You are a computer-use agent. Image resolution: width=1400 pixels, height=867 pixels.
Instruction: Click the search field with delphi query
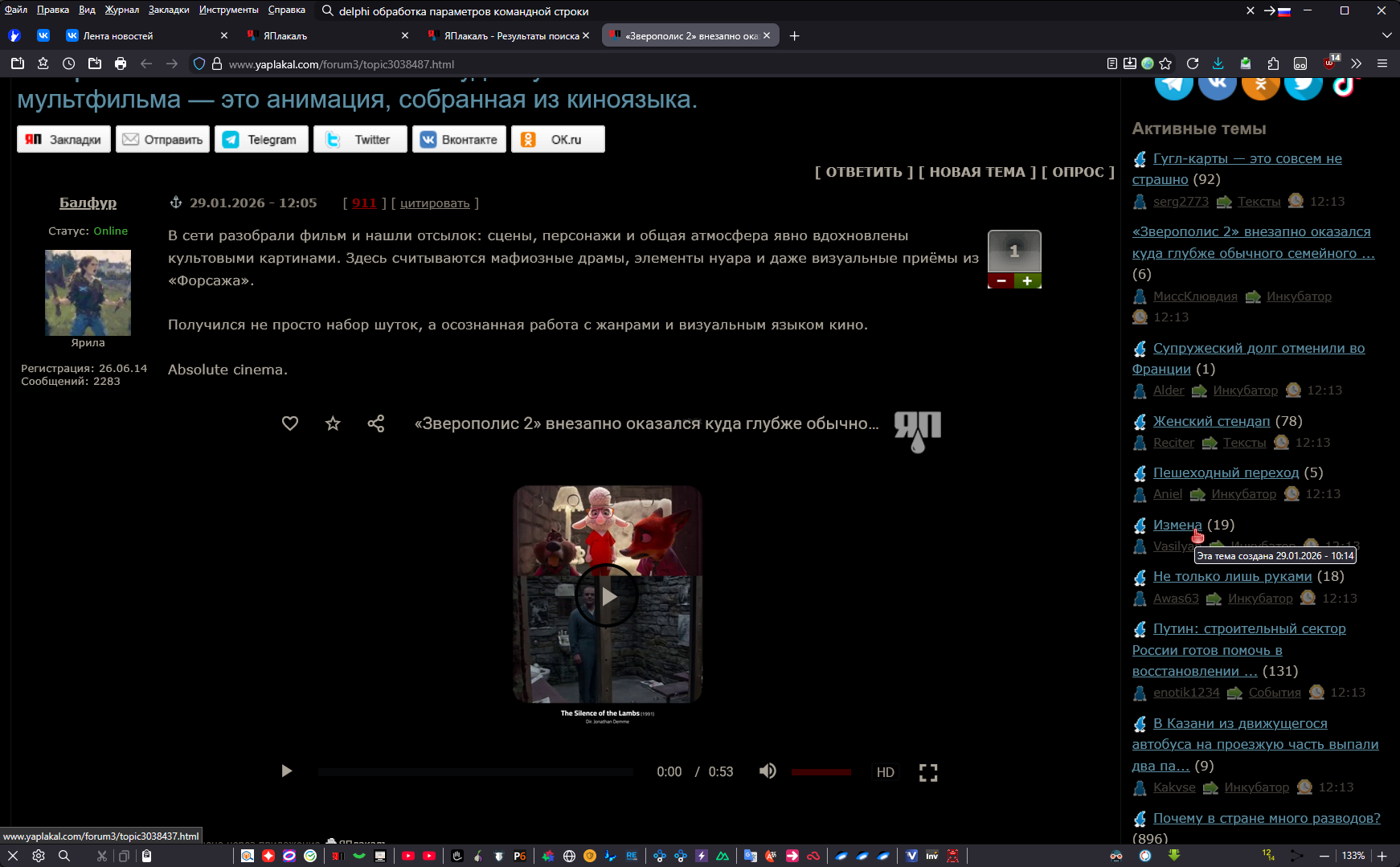[x=780, y=11]
